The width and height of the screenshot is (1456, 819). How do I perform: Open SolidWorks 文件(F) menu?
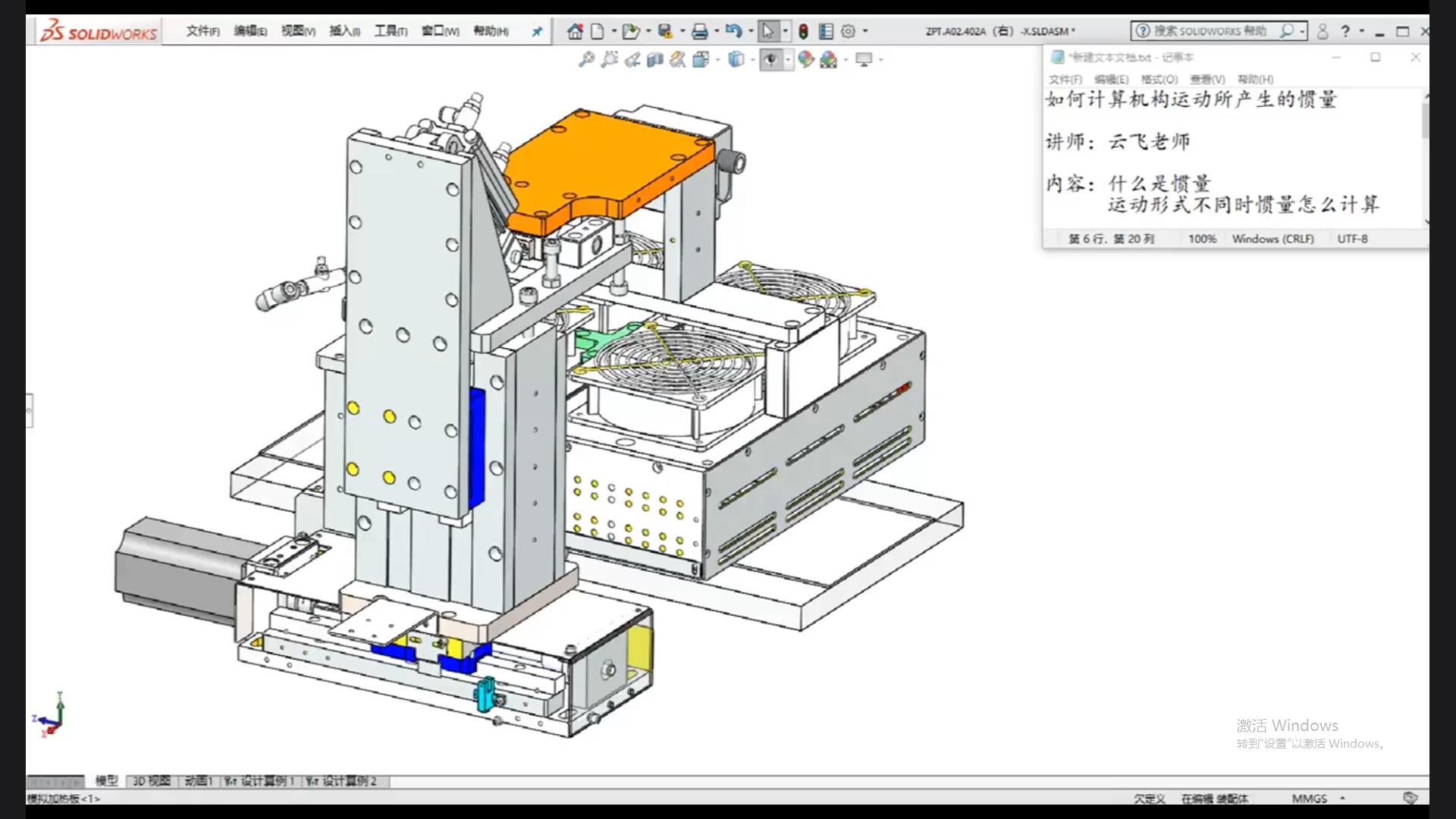[x=203, y=31]
